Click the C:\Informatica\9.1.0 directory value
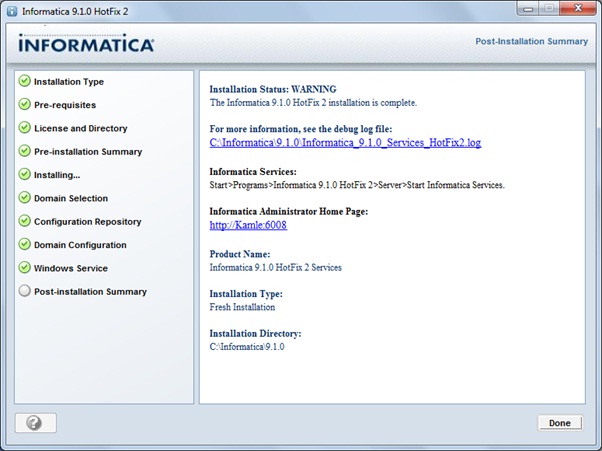 (247, 347)
